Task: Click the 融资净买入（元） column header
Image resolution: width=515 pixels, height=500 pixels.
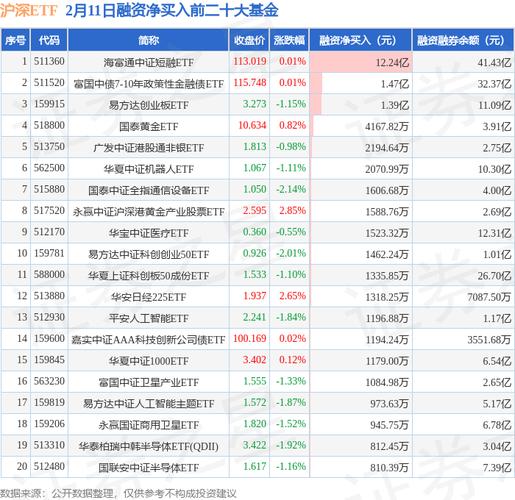Action: coord(361,40)
